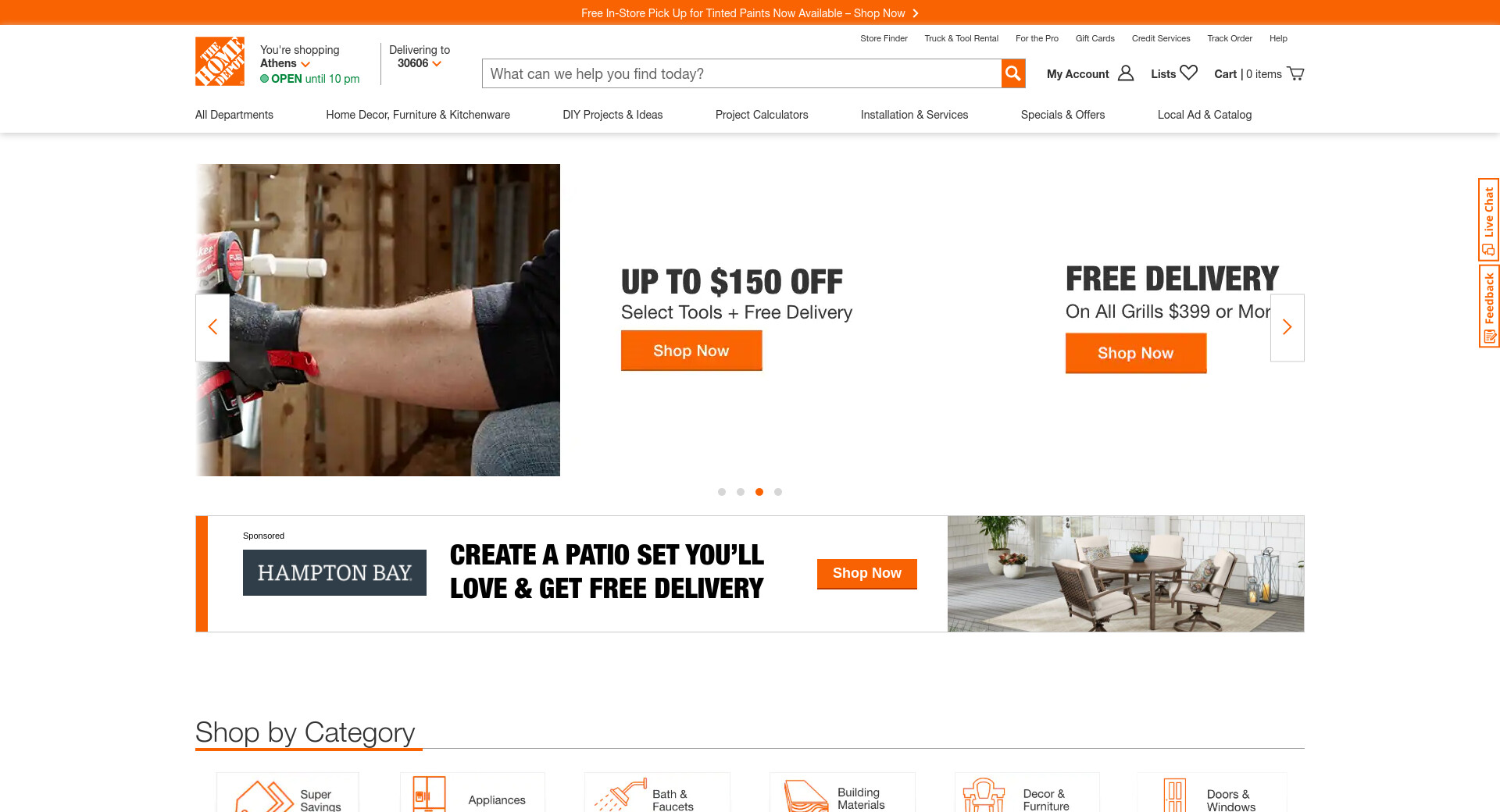1500x812 pixels.
Task: Go to first carousel slide dot
Action: click(722, 492)
